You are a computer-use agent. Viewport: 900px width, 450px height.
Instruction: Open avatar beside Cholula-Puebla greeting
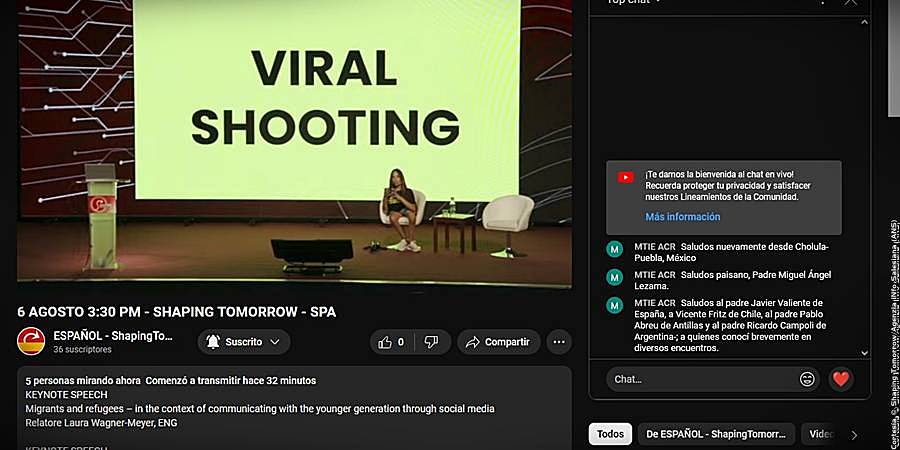[x=615, y=249]
